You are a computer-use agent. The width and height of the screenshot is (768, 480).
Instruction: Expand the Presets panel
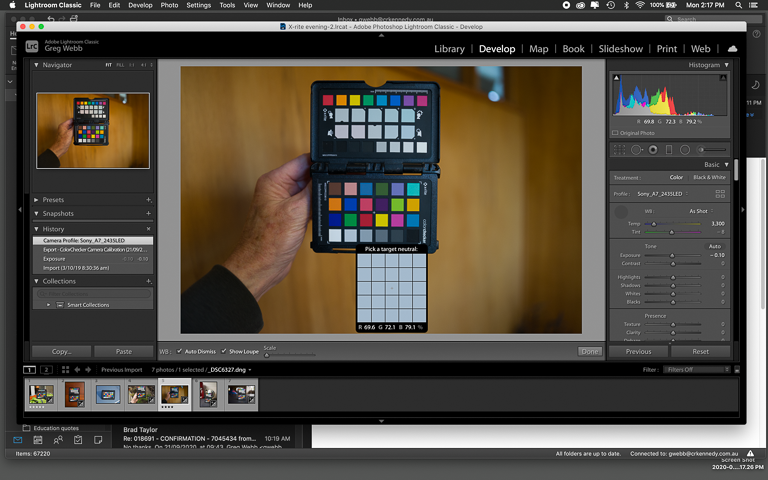(37, 200)
